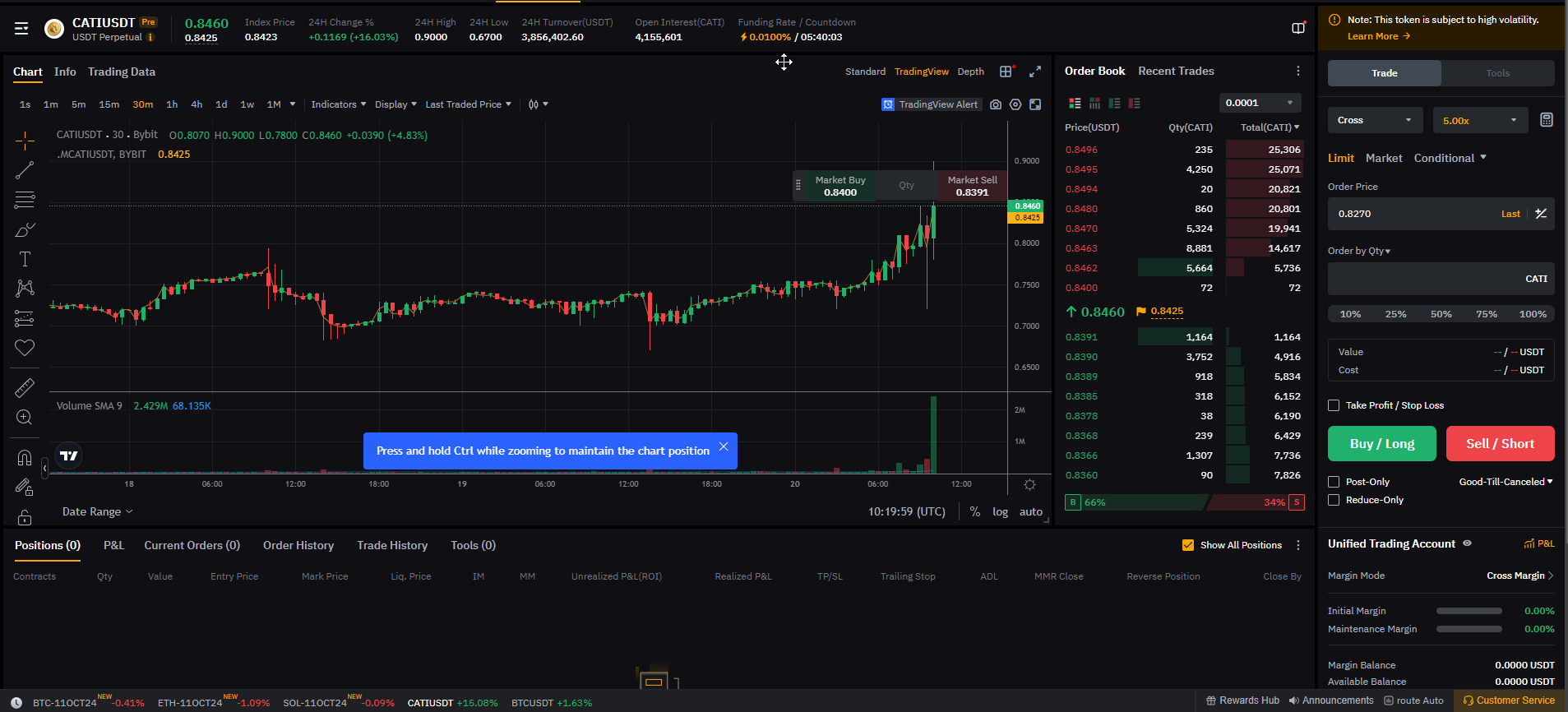
Task: Click the Buy / Long button
Action: point(1381,444)
